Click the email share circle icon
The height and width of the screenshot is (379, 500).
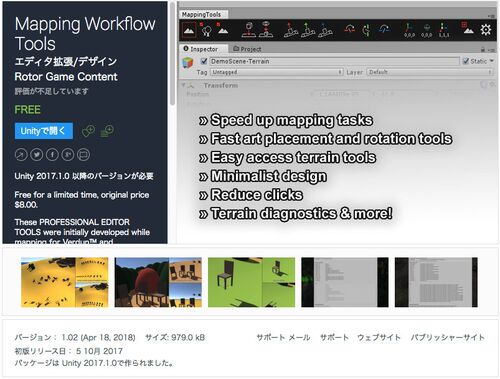click(x=84, y=155)
